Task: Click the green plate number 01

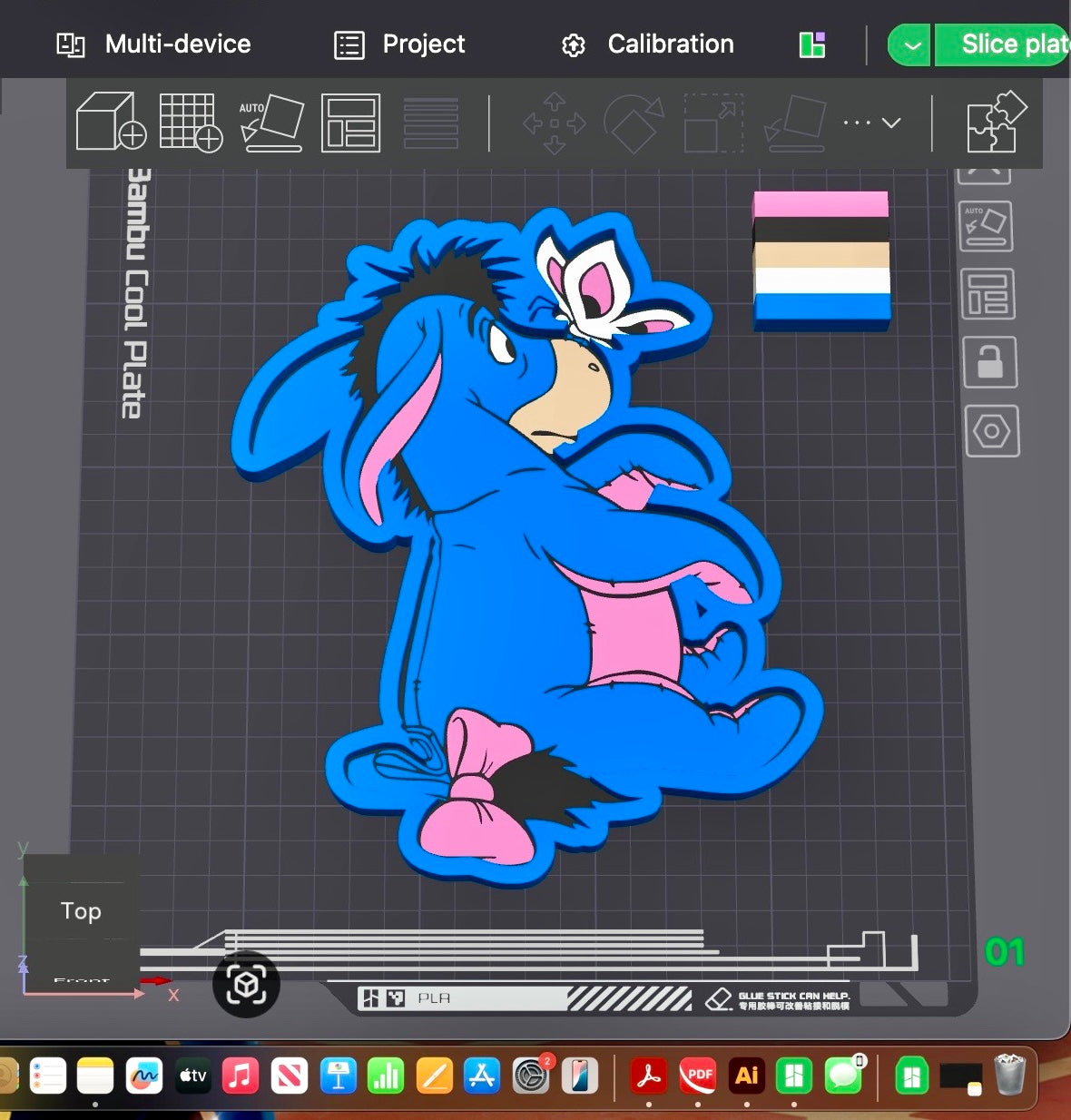Action: click(1004, 952)
